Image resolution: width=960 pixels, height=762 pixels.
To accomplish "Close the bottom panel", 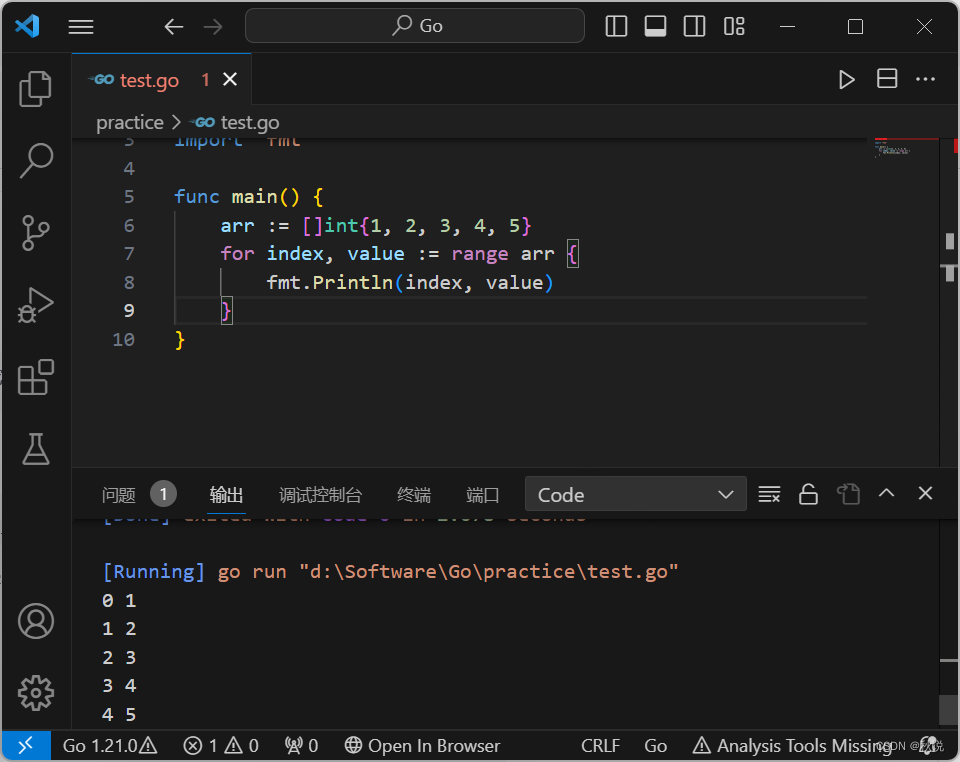I will [x=925, y=493].
